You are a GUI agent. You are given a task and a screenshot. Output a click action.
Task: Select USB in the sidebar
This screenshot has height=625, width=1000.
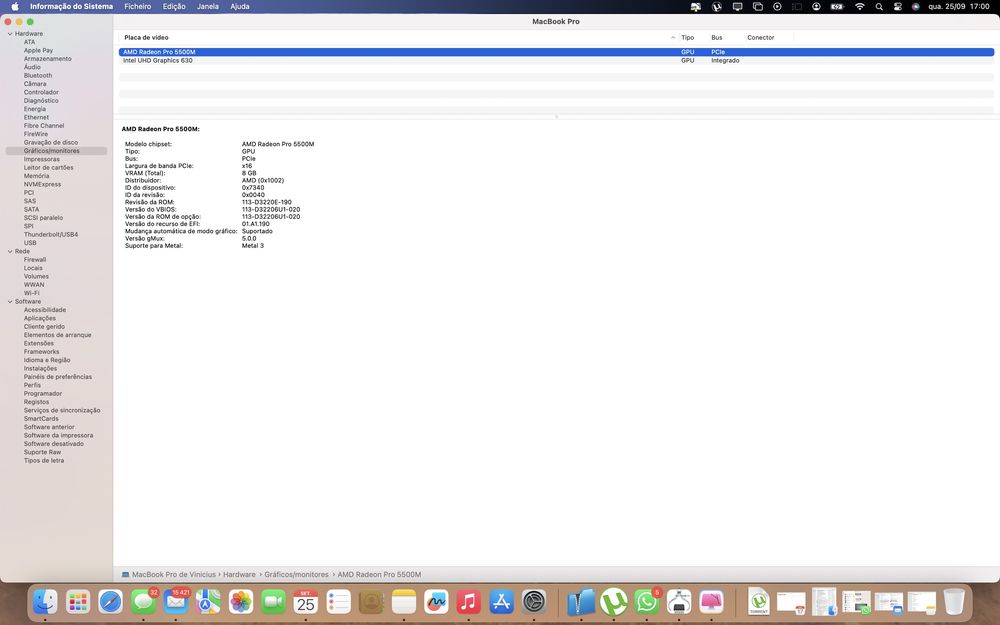30,243
